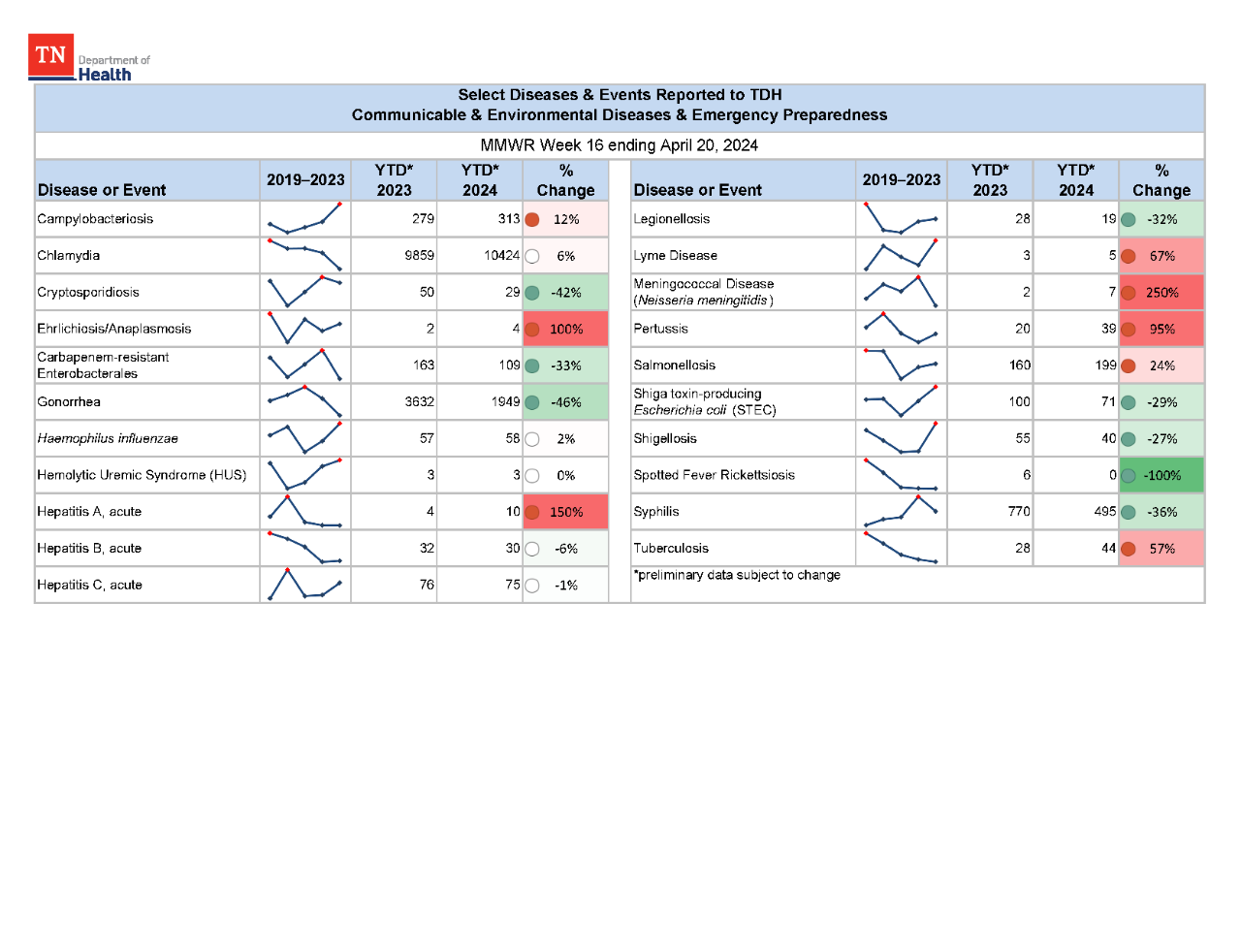
Task: Click the Shiga toxin-producing Escherichia coli label
Action: pyautogui.click(x=705, y=401)
